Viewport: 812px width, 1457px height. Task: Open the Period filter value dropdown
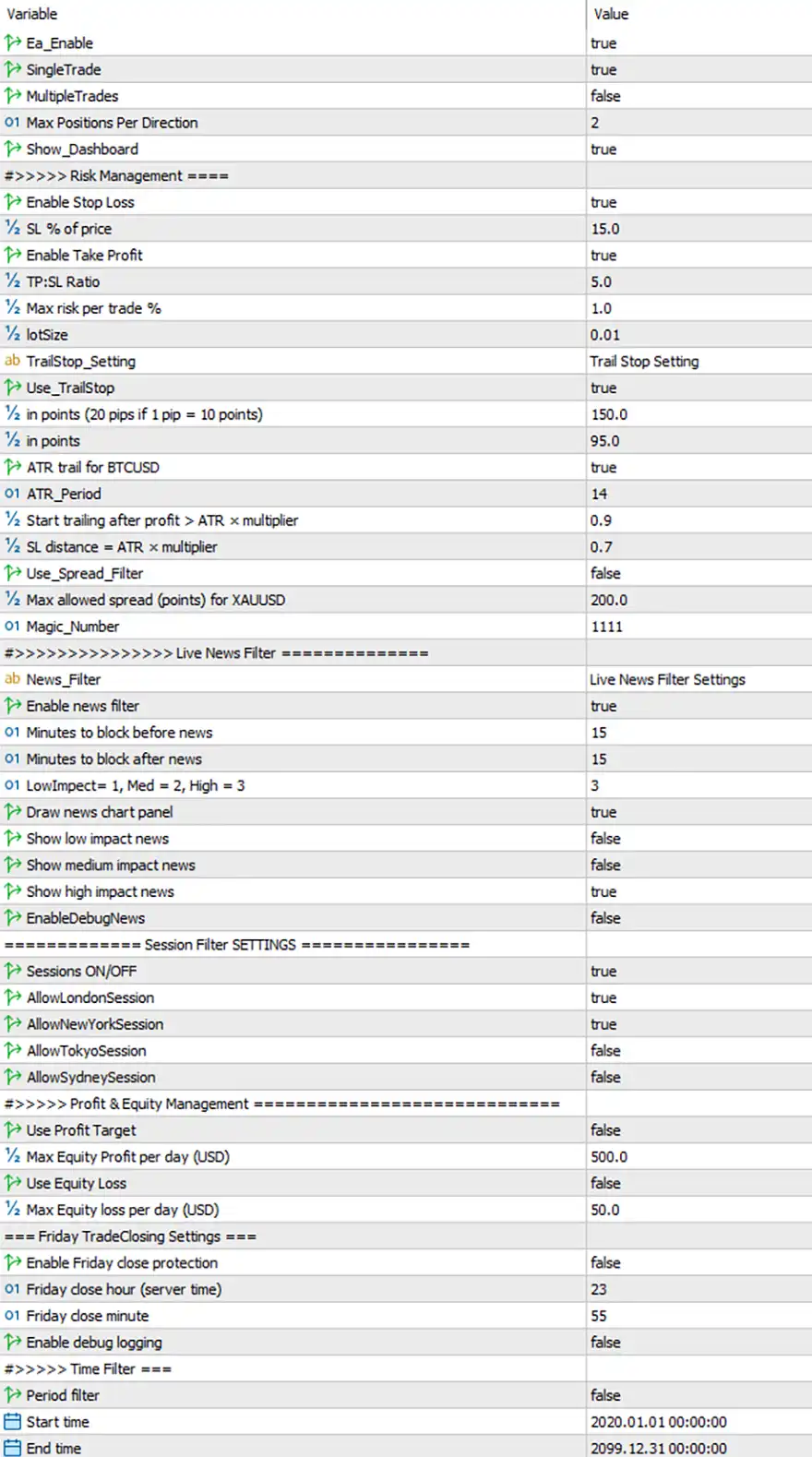(699, 1395)
